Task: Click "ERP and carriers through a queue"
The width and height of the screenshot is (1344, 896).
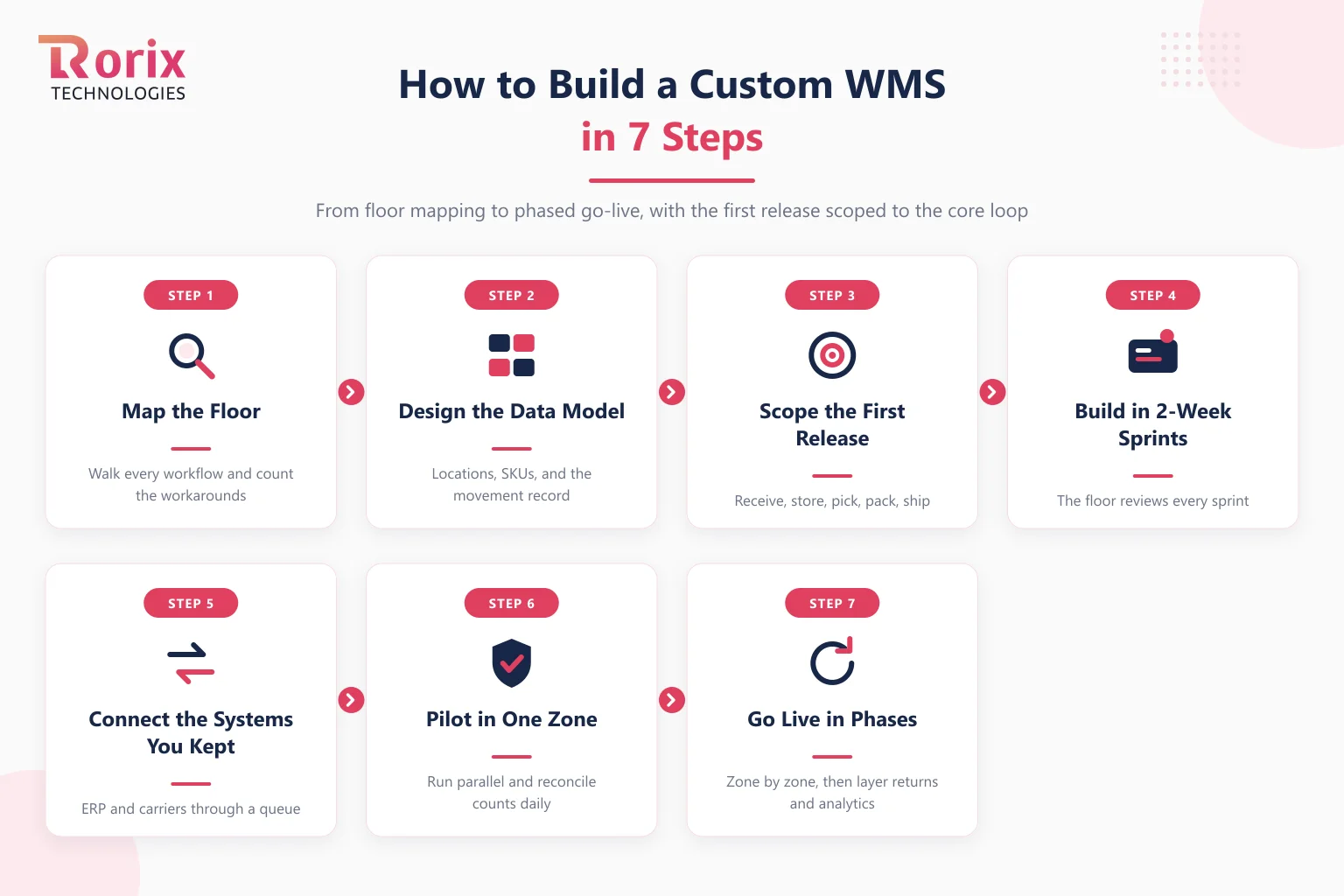Action: pos(191,808)
